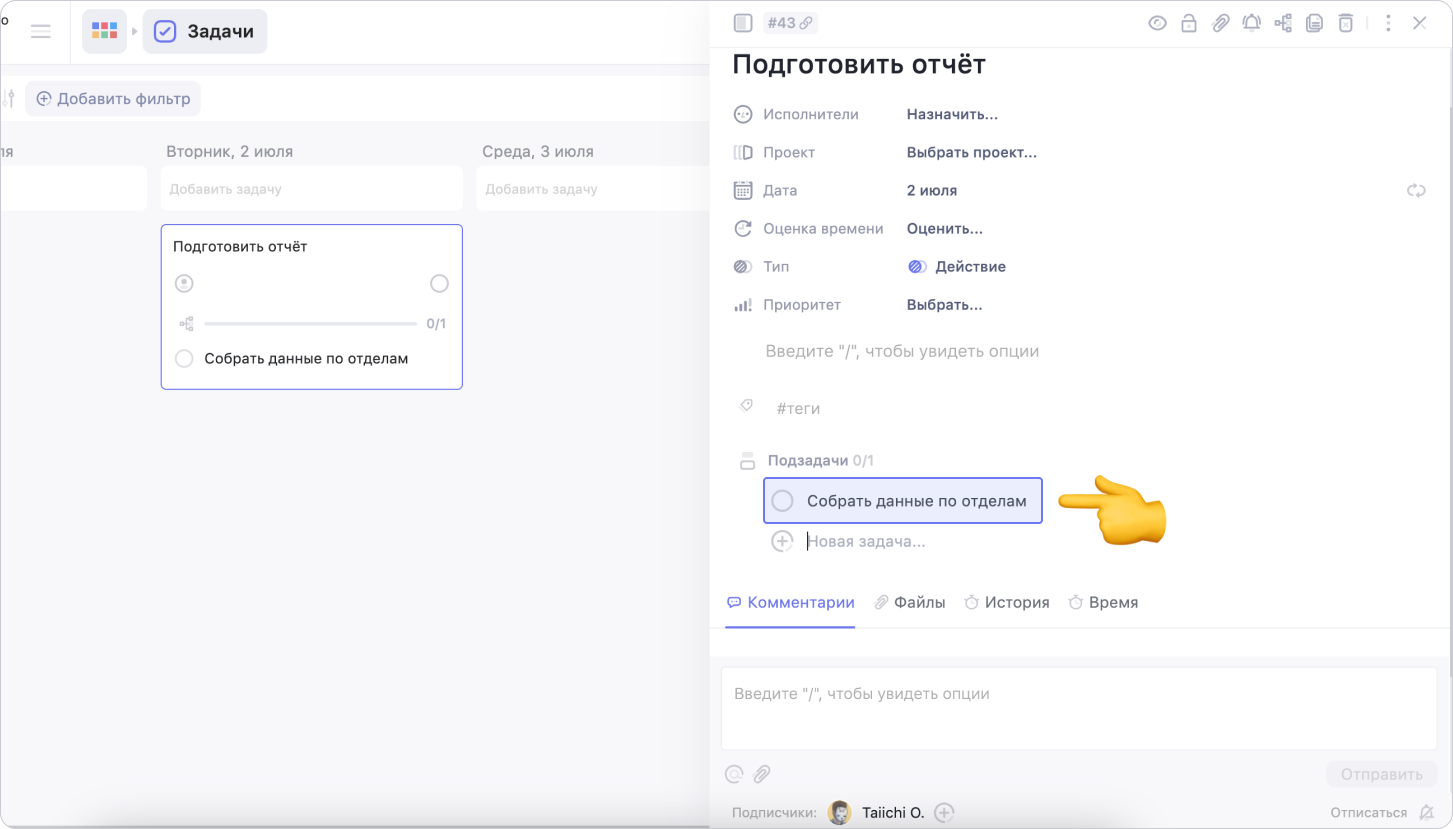Open the 'Назначить...' assignee picker

point(952,115)
